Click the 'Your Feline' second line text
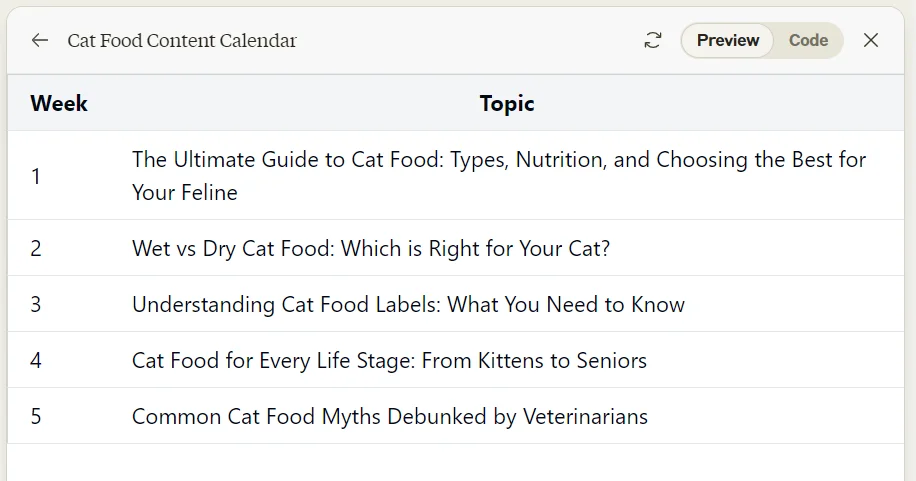916x481 pixels. [x=185, y=192]
